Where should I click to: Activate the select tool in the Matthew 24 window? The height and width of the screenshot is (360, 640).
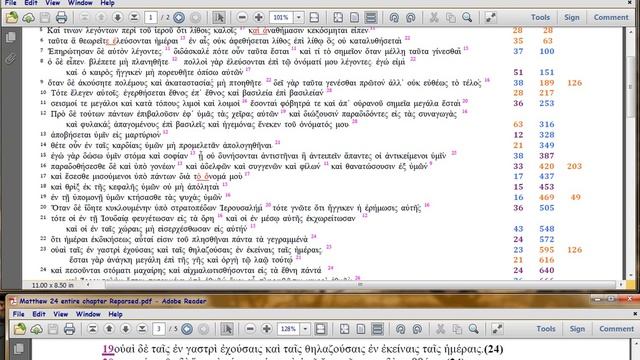(x=227, y=329)
